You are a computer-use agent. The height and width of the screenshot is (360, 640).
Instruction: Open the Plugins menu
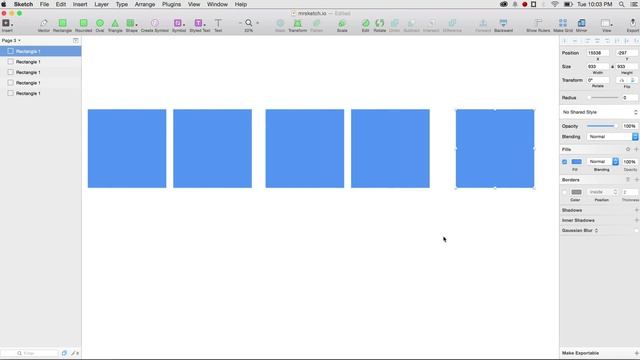click(171, 4)
